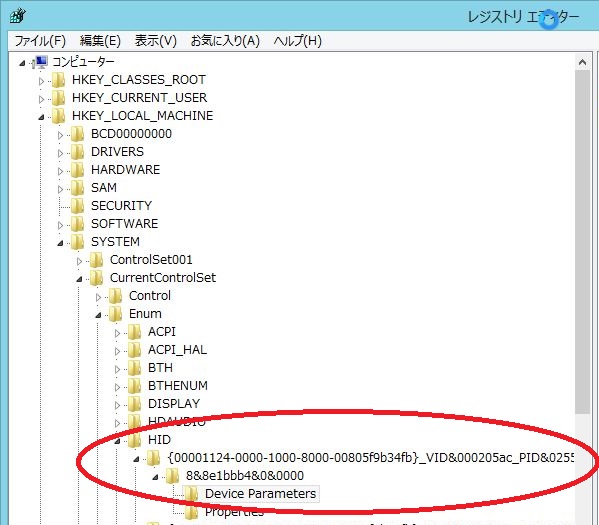Click SAM folder icon
599x525 pixels.
[78, 188]
